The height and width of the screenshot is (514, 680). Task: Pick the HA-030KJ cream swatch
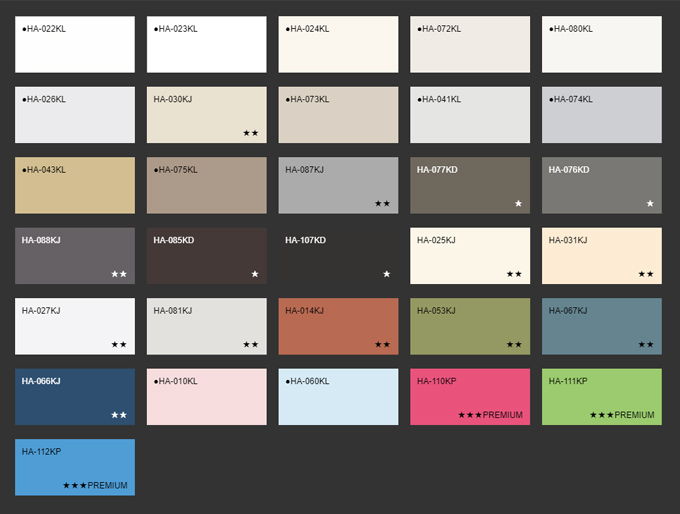click(207, 115)
